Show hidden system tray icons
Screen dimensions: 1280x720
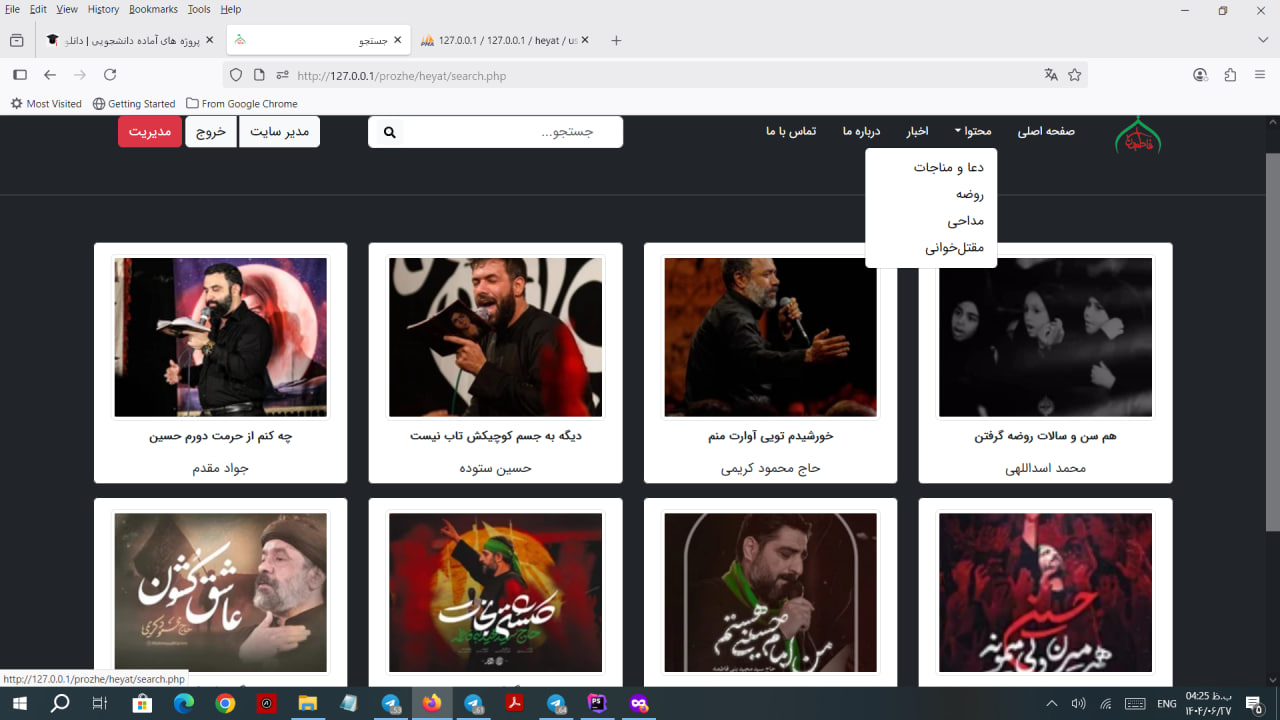point(1051,704)
